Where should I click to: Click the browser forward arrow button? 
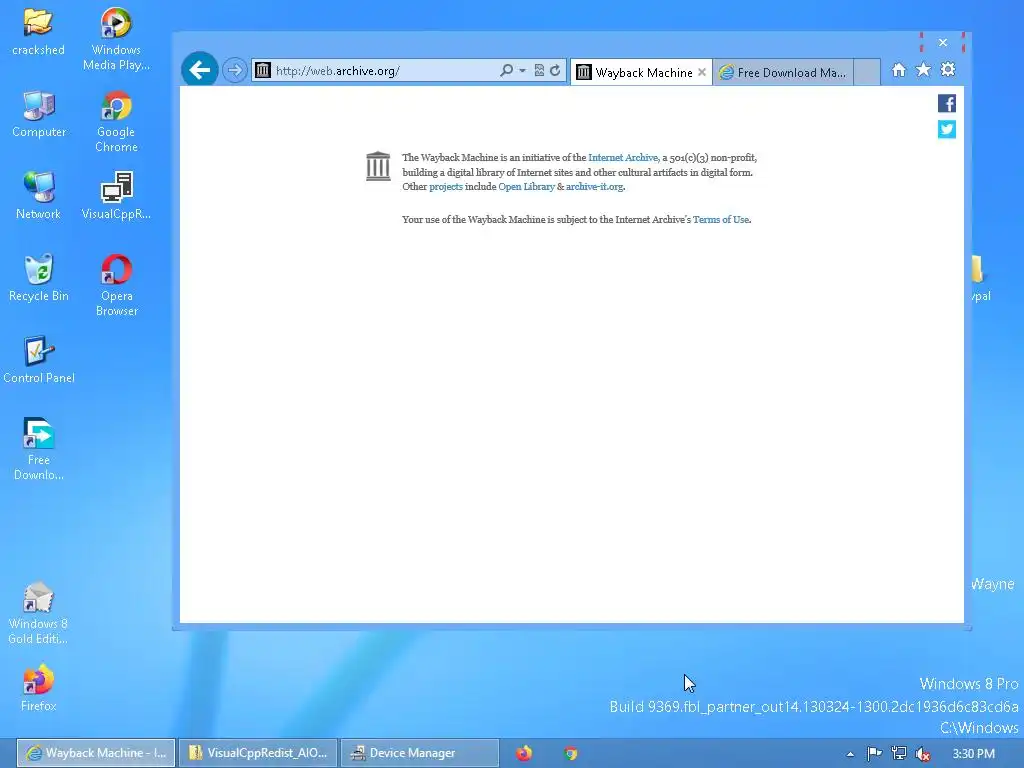(234, 70)
